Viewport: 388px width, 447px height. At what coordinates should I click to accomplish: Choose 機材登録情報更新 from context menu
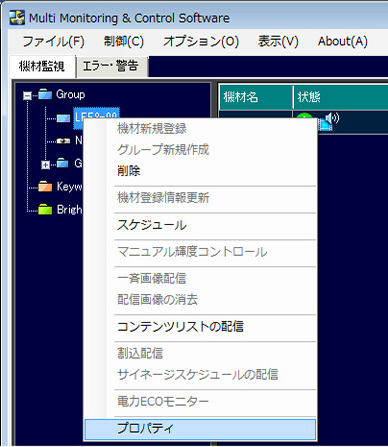click(x=200, y=198)
